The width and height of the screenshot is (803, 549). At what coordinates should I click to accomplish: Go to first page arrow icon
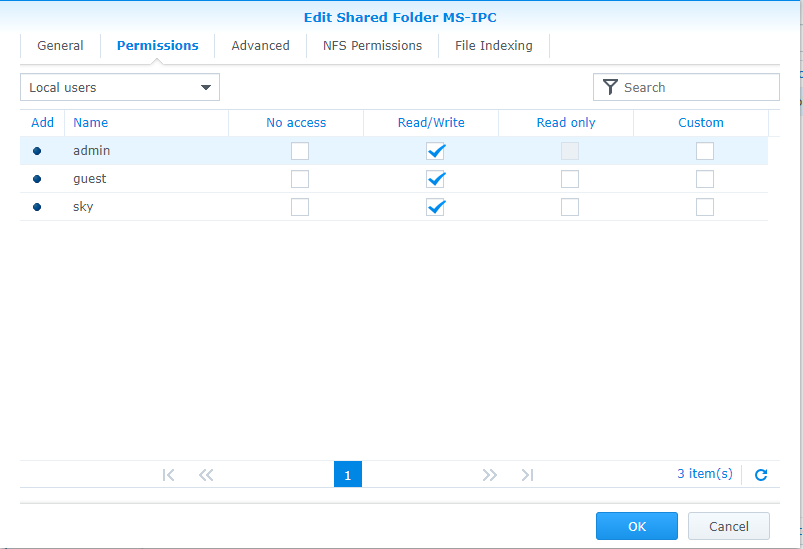[x=168, y=475]
